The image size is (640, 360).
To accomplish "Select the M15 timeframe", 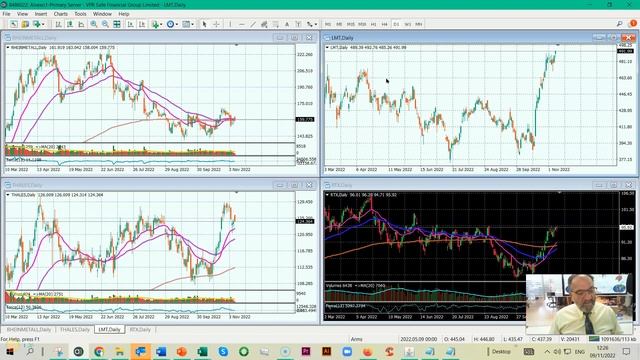I will point(351,24).
